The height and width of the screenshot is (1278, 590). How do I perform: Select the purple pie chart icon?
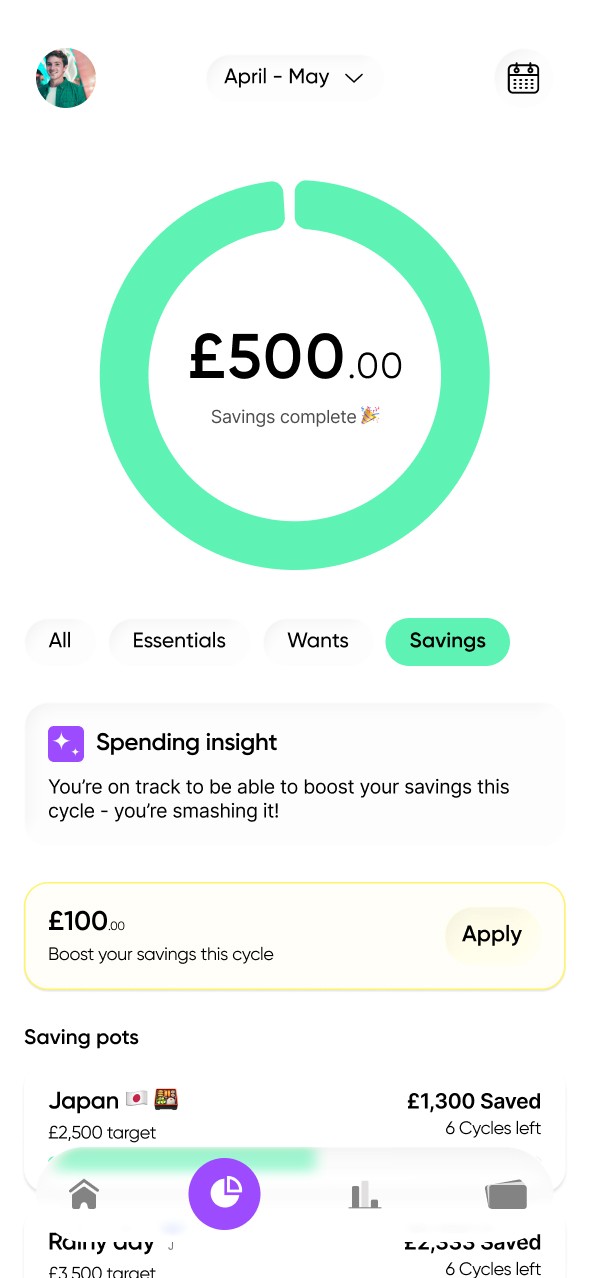pyautogui.click(x=224, y=1194)
